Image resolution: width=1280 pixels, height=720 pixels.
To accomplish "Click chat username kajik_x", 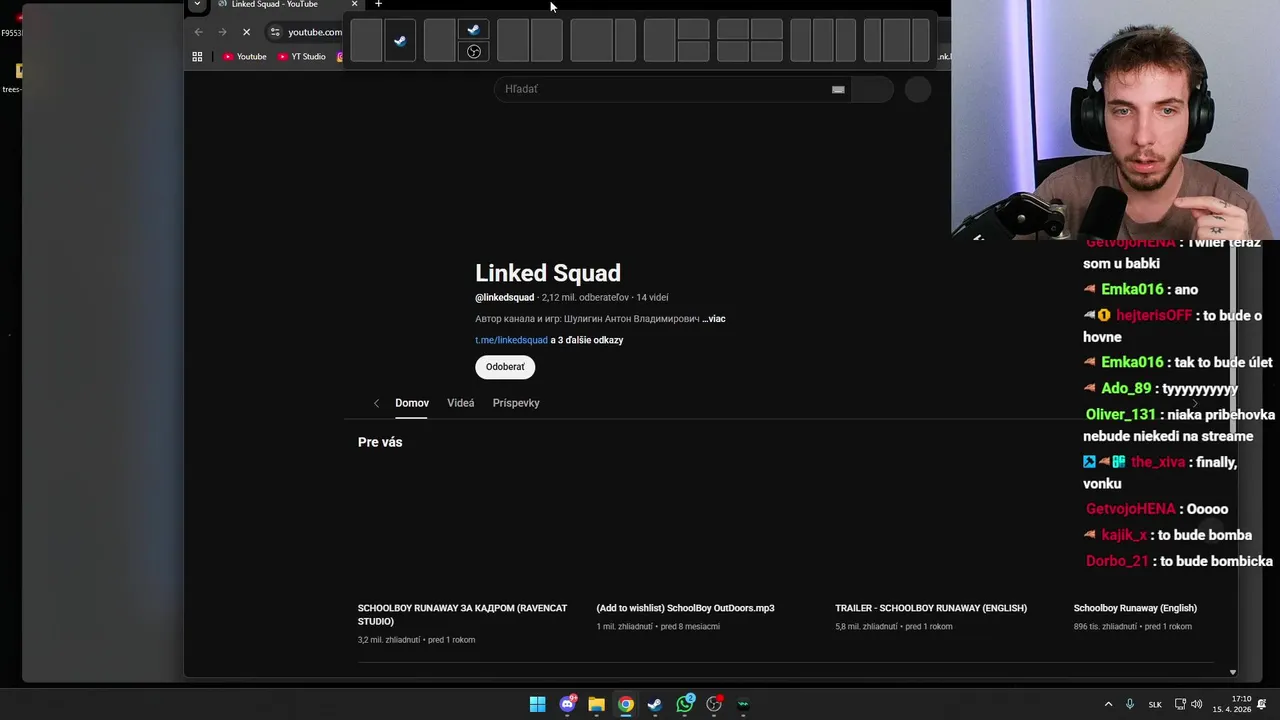I will tap(1124, 535).
